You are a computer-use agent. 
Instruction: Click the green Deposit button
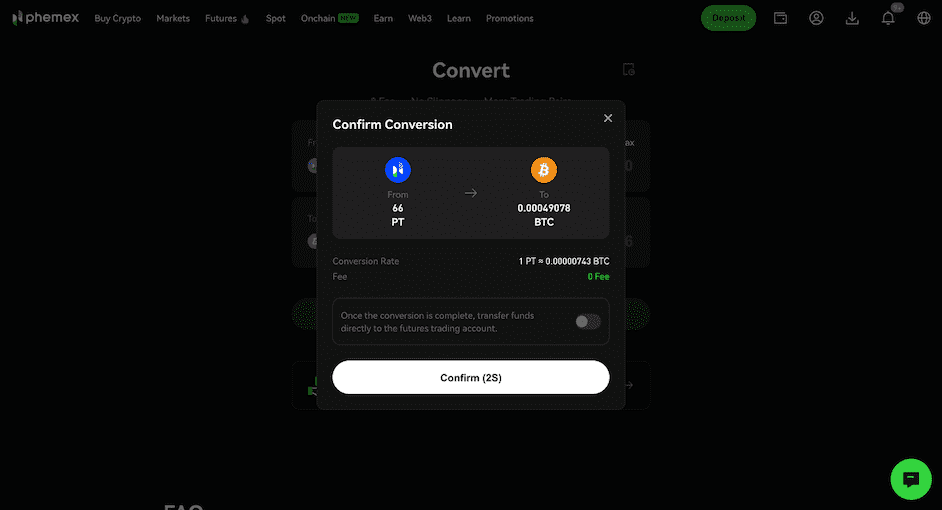(x=728, y=18)
